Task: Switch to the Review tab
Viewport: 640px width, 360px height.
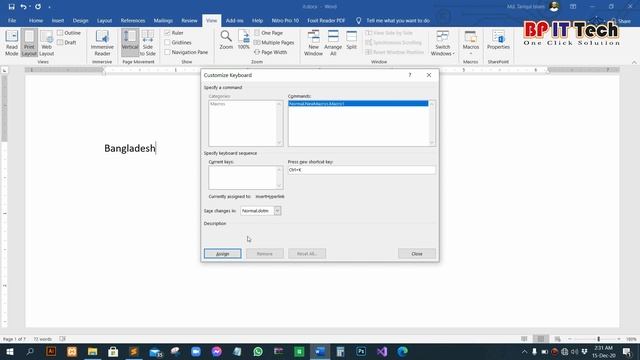Action: (189, 20)
